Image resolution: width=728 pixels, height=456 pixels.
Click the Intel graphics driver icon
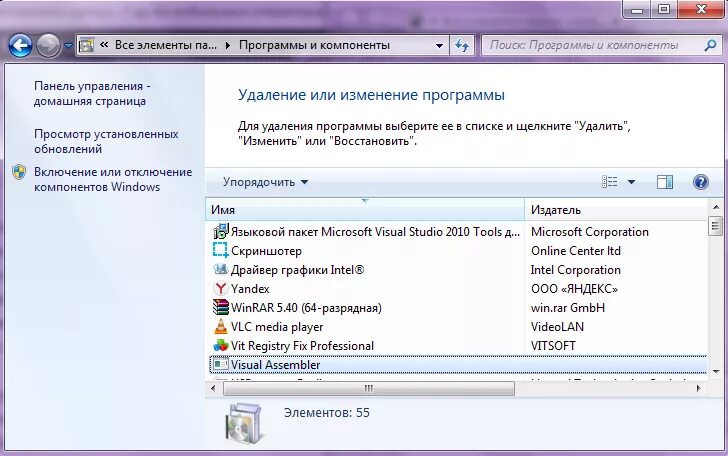pos(221,269)
